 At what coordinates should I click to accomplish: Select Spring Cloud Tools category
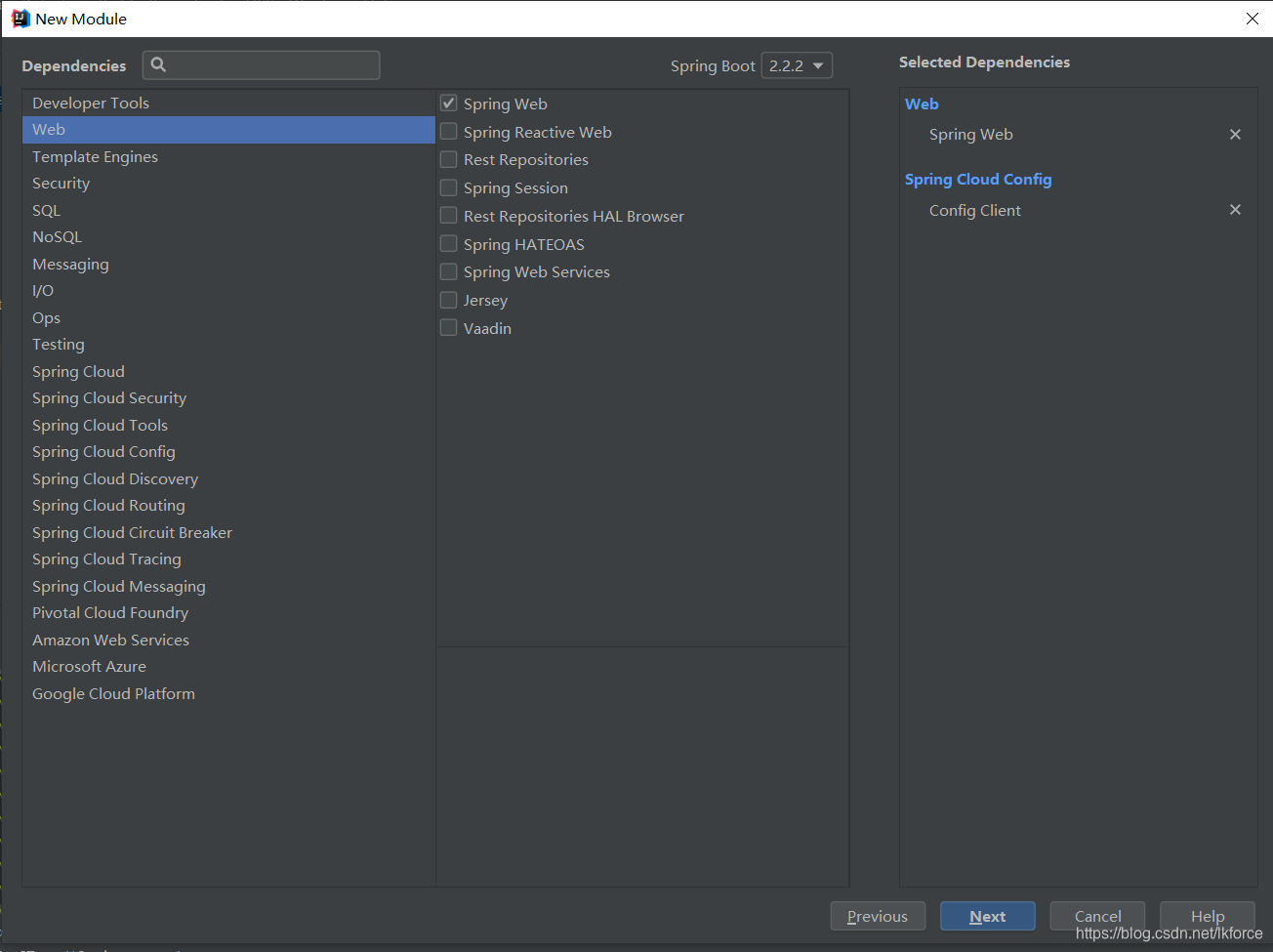pyautogui.click(x=228, y=425)
